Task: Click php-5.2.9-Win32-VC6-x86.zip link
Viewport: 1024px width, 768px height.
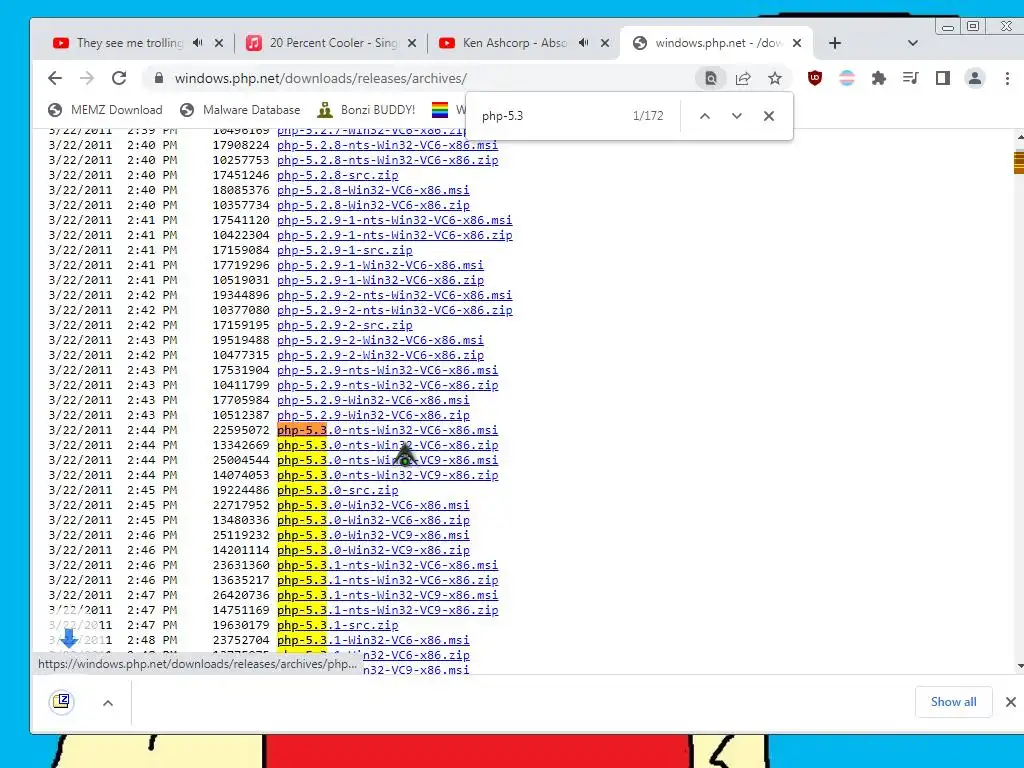Action: click(x=373, y=415)
